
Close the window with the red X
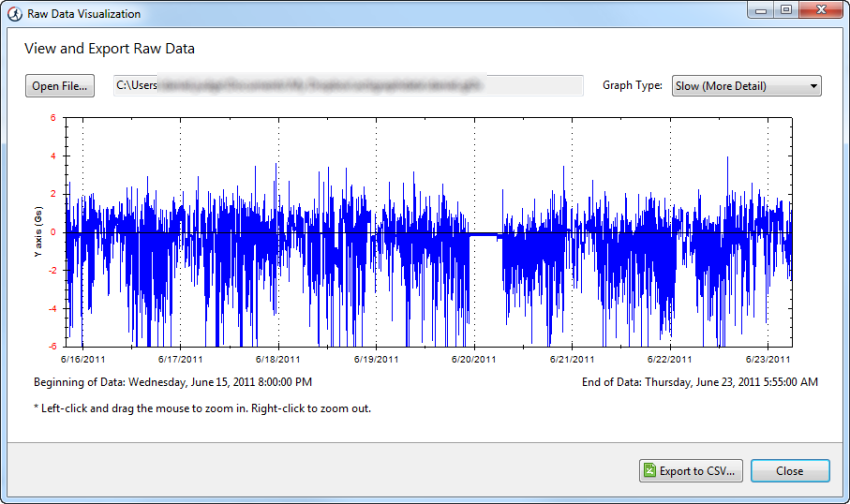821,11
